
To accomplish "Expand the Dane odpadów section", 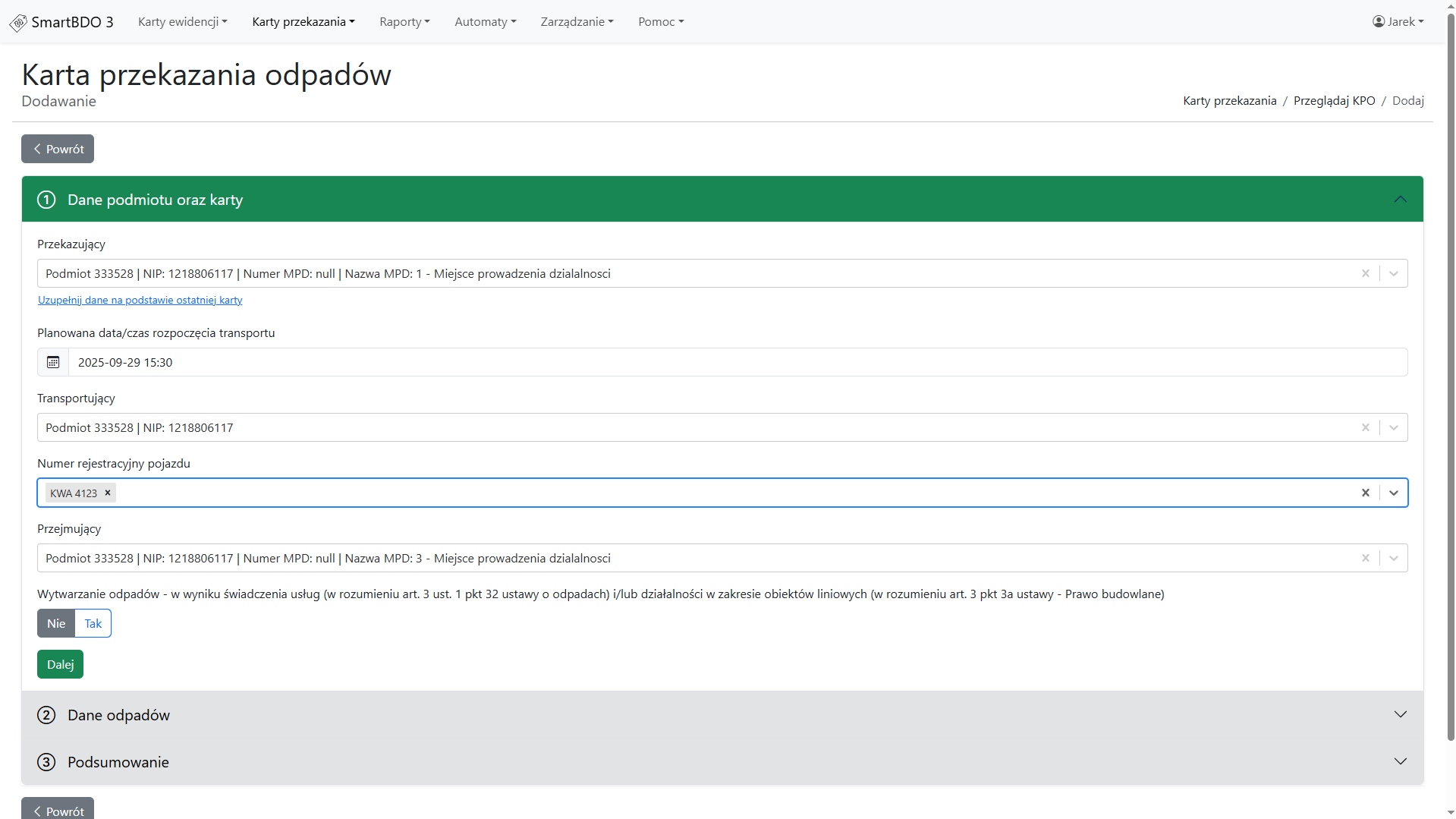I will tap(1400, 714).
